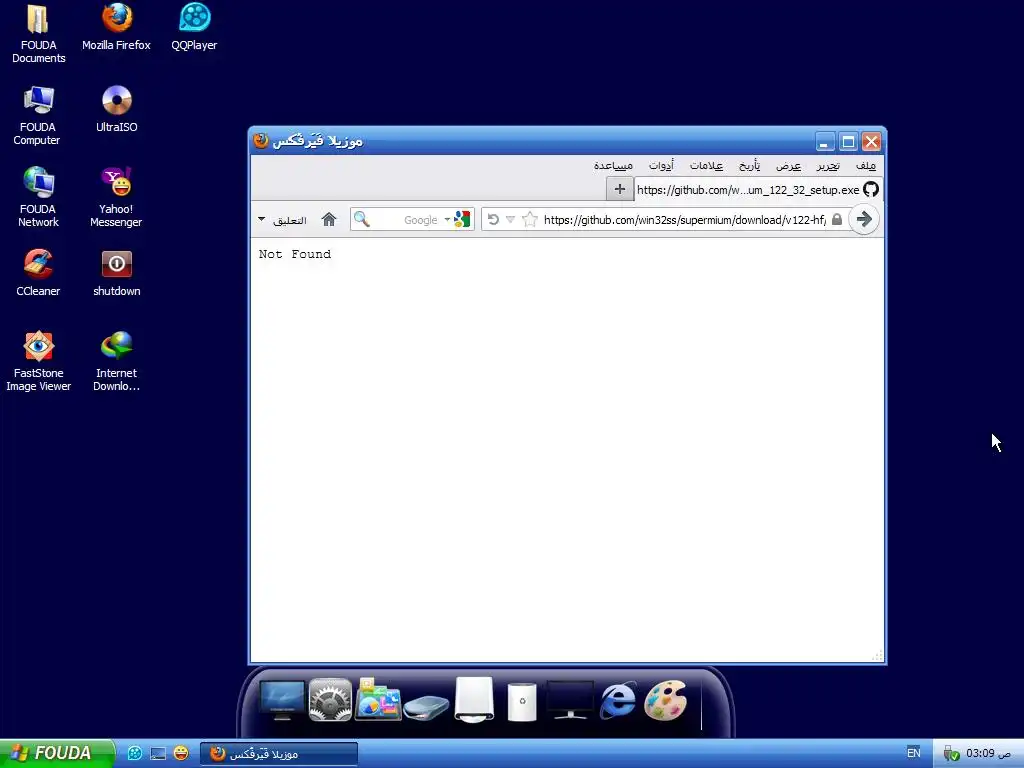Open the عرض (View) menu
The width and height of the screenshot is (1024, 768).
coord(788,166)
